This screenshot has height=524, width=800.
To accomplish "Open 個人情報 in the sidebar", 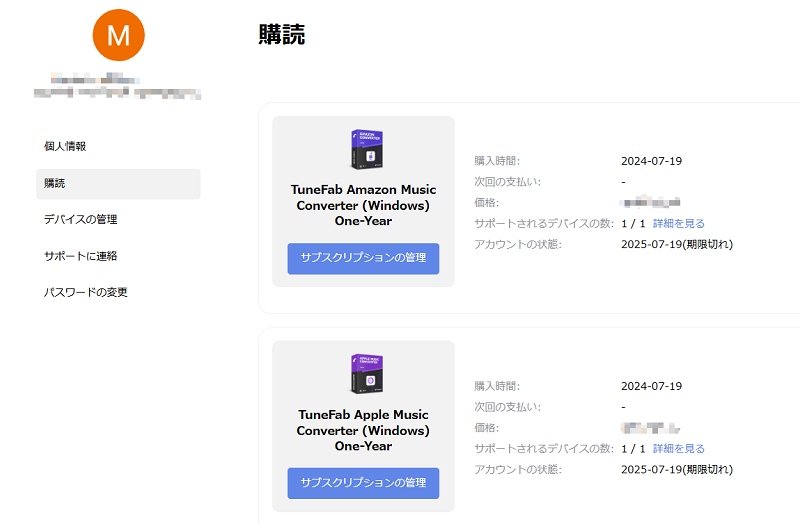I will (65, 146).
